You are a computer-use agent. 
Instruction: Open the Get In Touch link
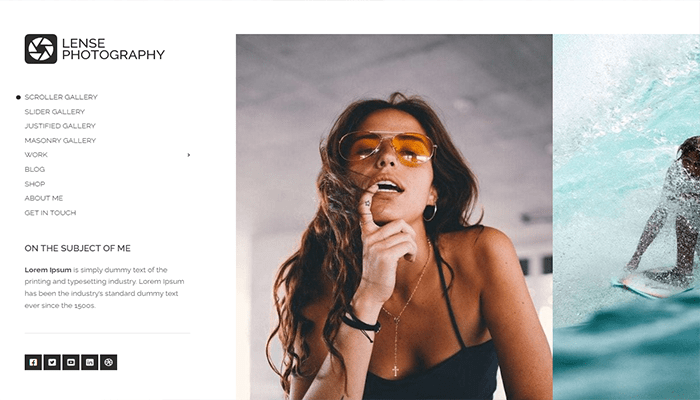coord(50,212)
